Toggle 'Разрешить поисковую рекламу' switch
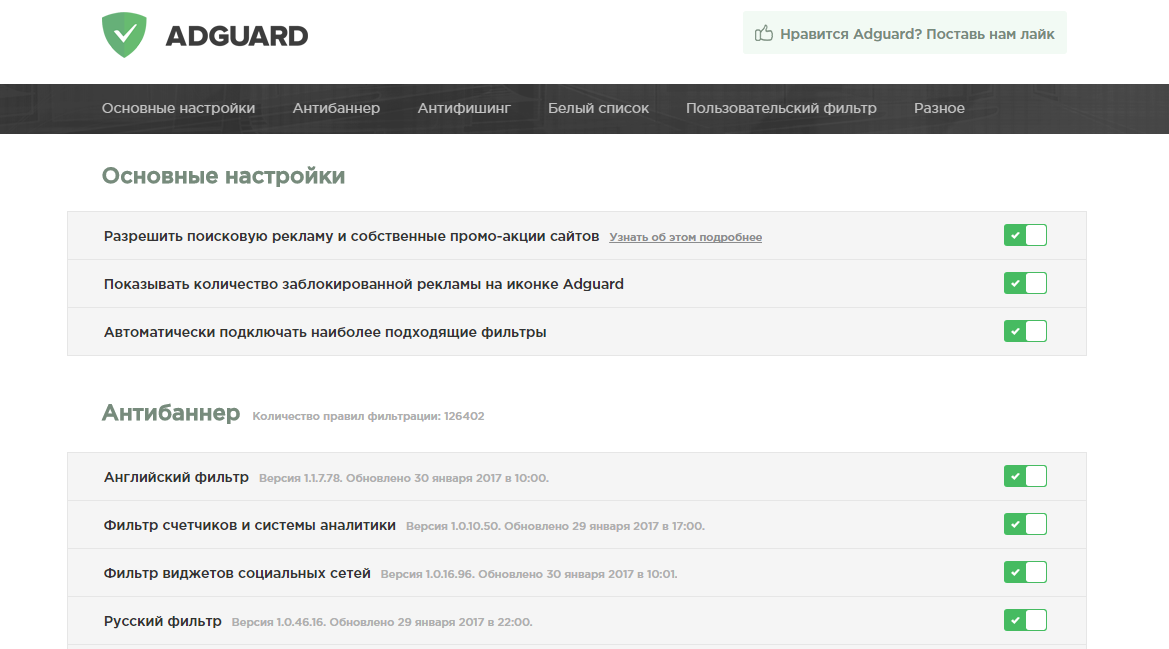Viewport: 1169px width, 649px height. pos(1025,235)
